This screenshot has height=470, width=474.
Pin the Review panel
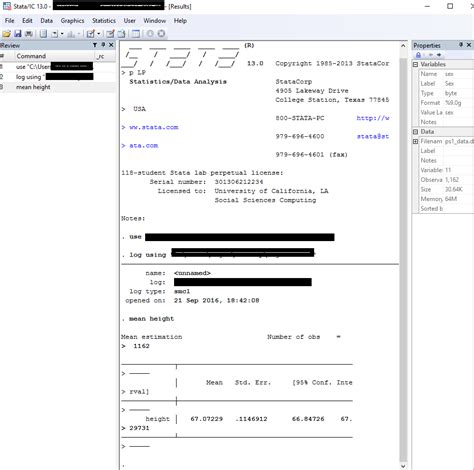point(103,45)
